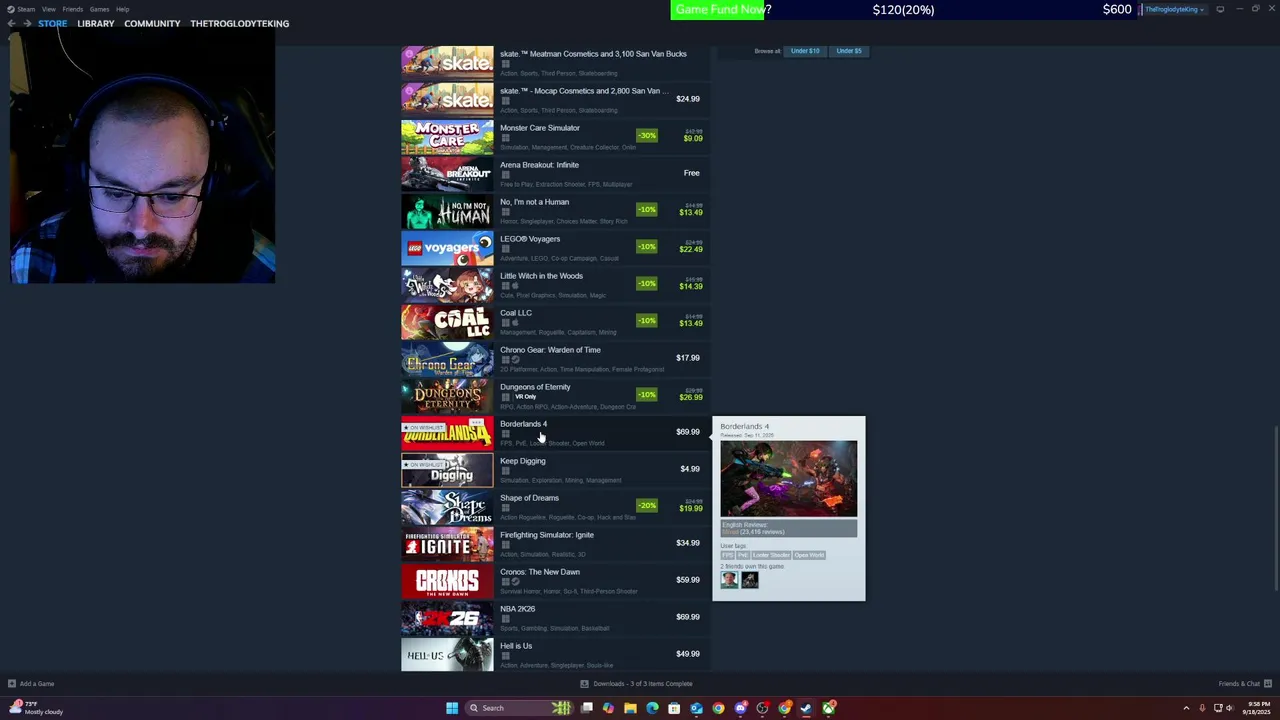Image resolution: width=1280 pixels, height=720 pixels.
Task: Open the Windows Start menu
Action: pos(452,708)
